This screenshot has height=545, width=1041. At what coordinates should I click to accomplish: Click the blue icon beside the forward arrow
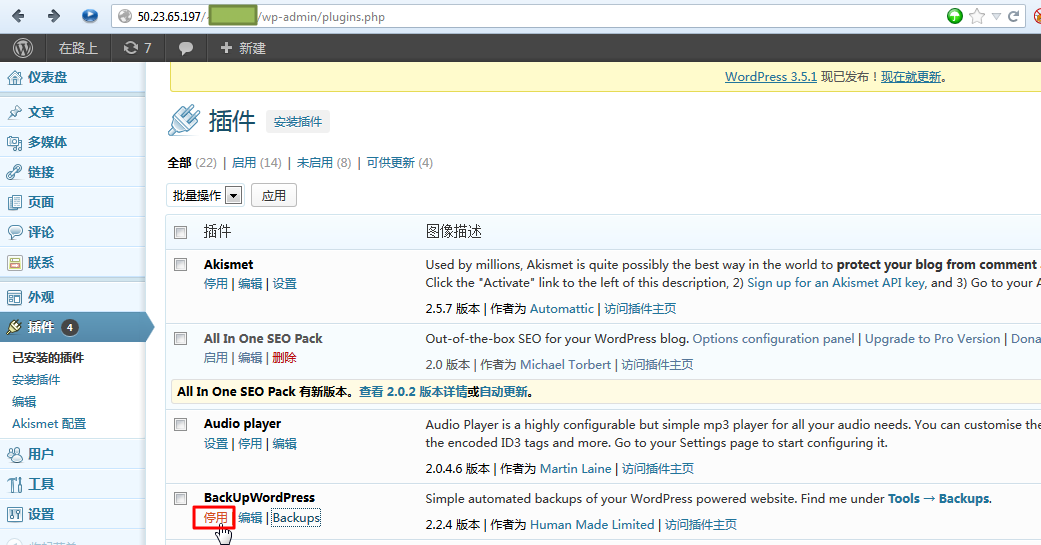tap(90, 16)
